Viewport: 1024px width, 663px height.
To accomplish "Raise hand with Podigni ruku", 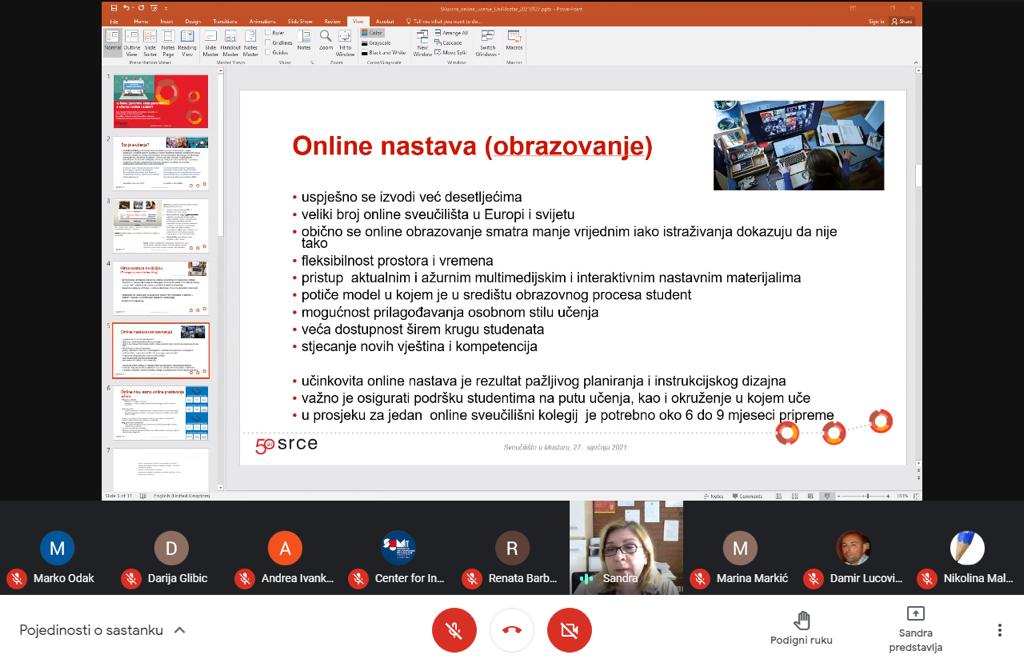I will 801,629.
